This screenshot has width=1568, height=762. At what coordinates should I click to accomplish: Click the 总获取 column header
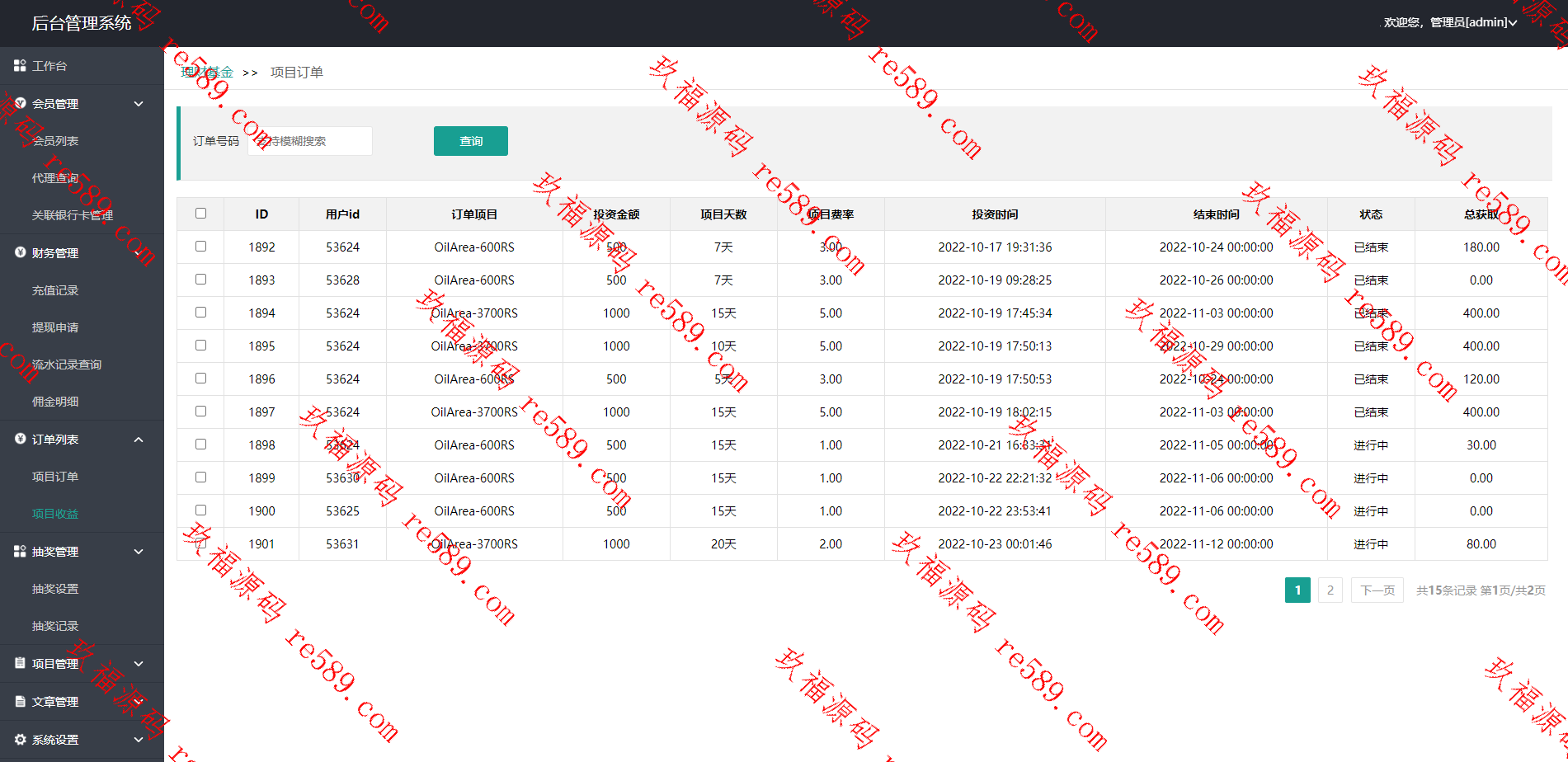pyautogui.click(x=1481, y=214)
